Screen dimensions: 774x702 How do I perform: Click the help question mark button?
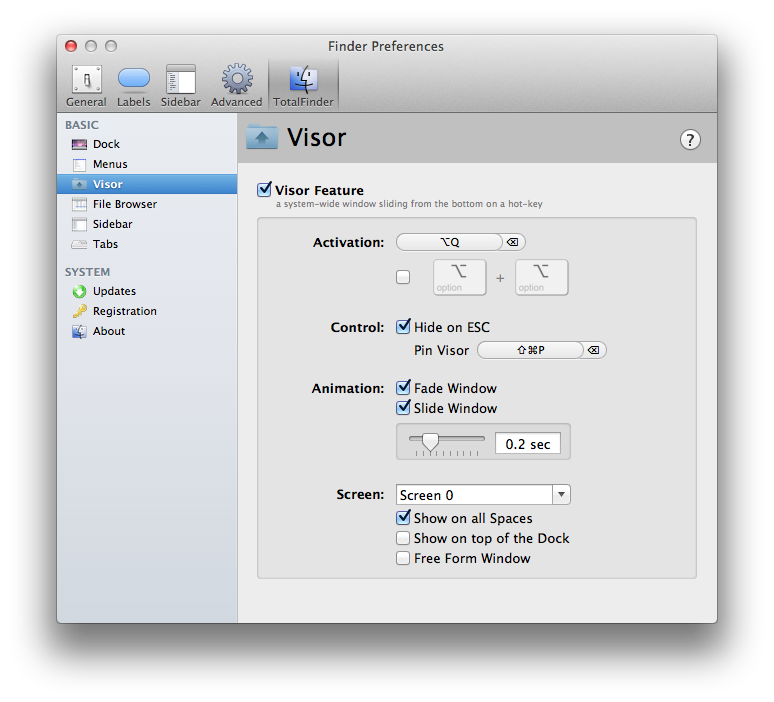[690, 140]
